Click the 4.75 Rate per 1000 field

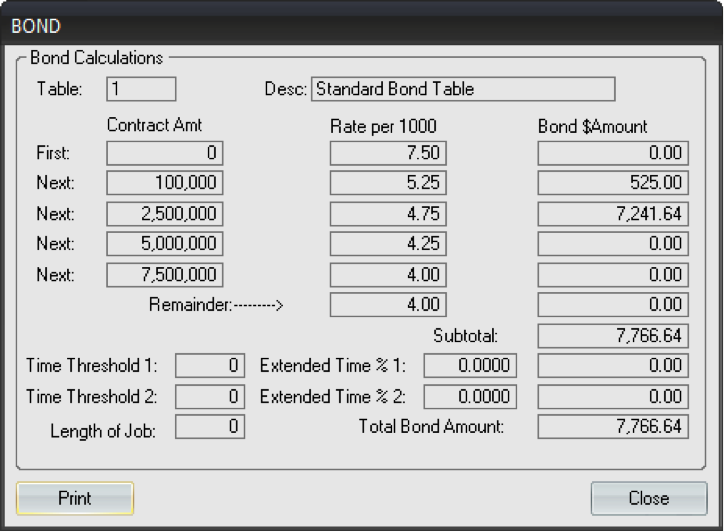pos(388,214)
